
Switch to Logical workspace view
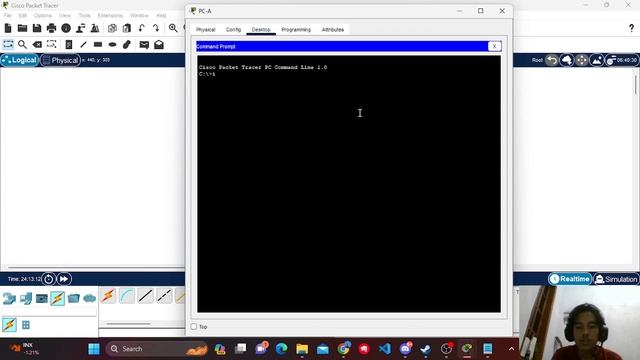click(x=20, y=60)
